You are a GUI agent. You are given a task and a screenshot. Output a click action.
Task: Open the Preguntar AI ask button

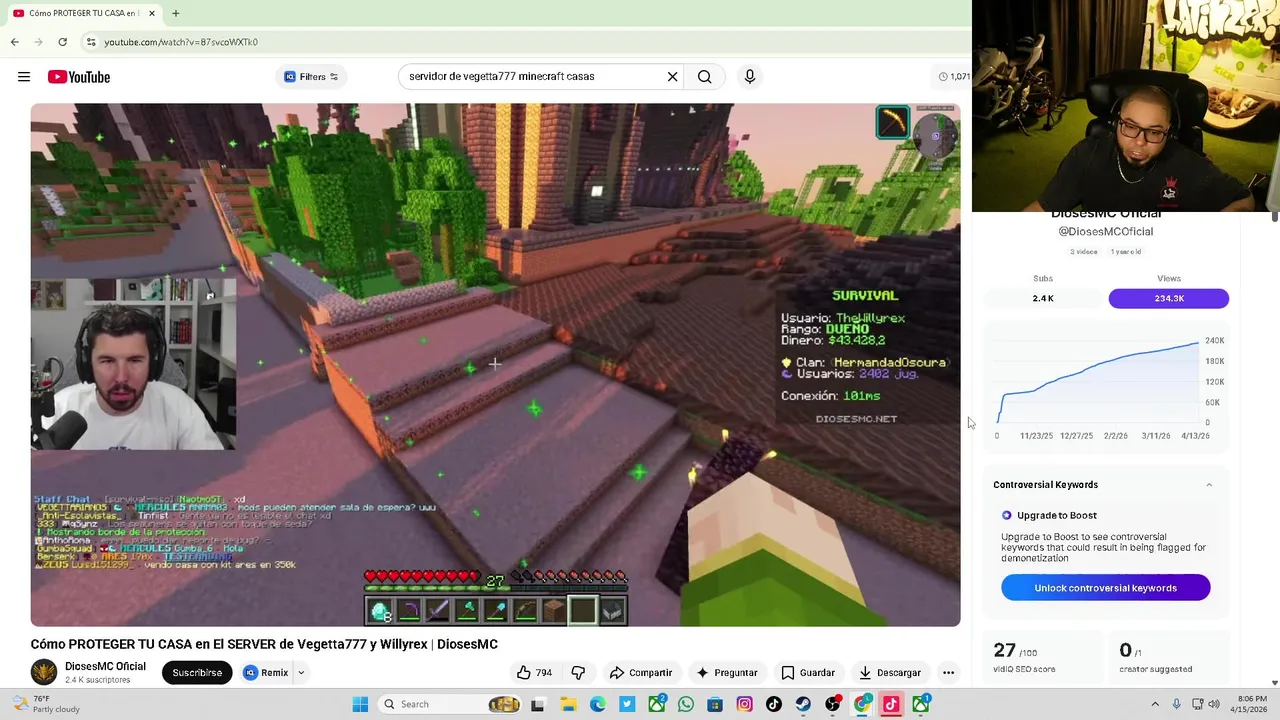pyautogui.click(x=727, y=673)
